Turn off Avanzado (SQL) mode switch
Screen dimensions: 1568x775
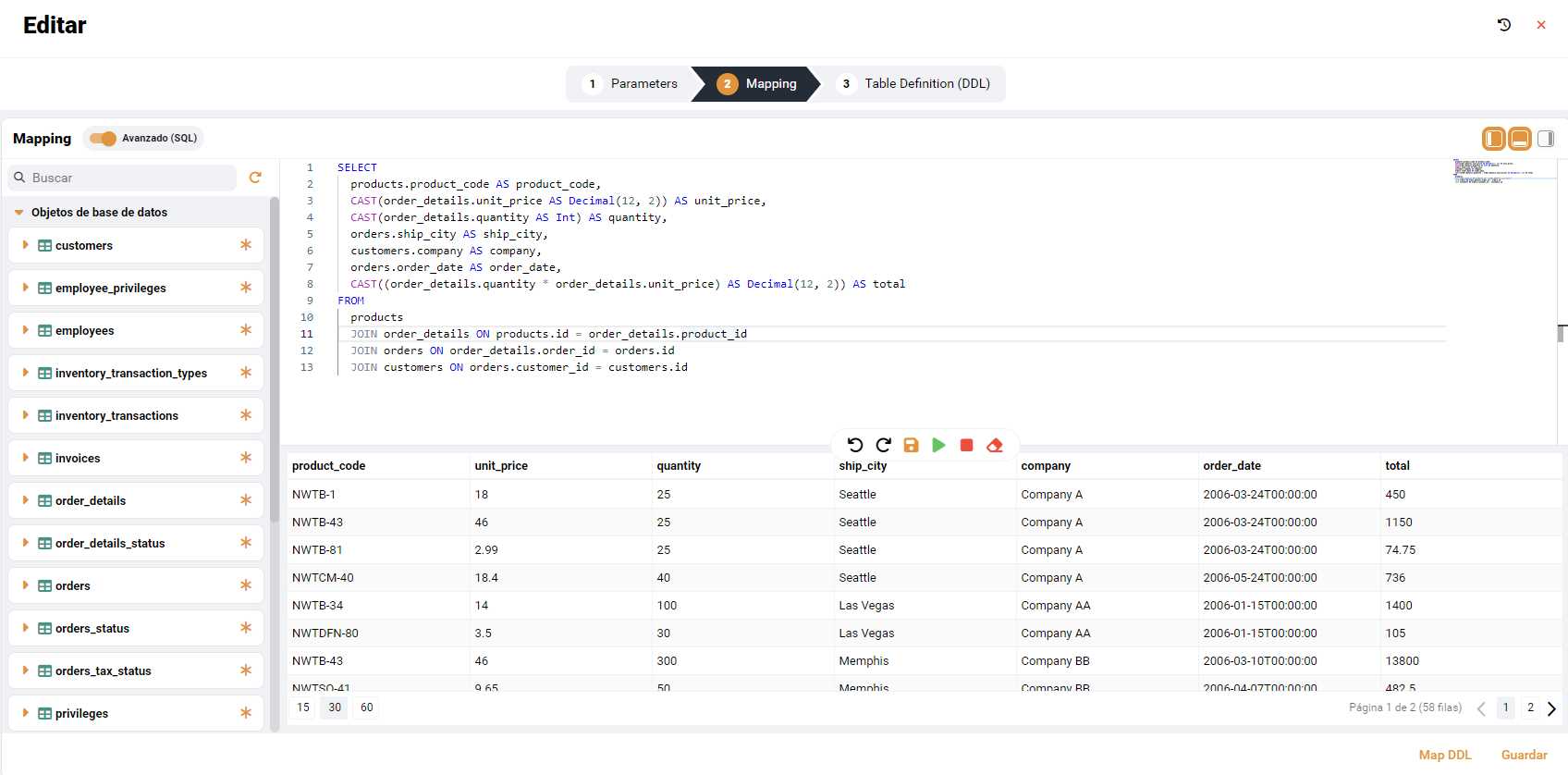[103, 139]
